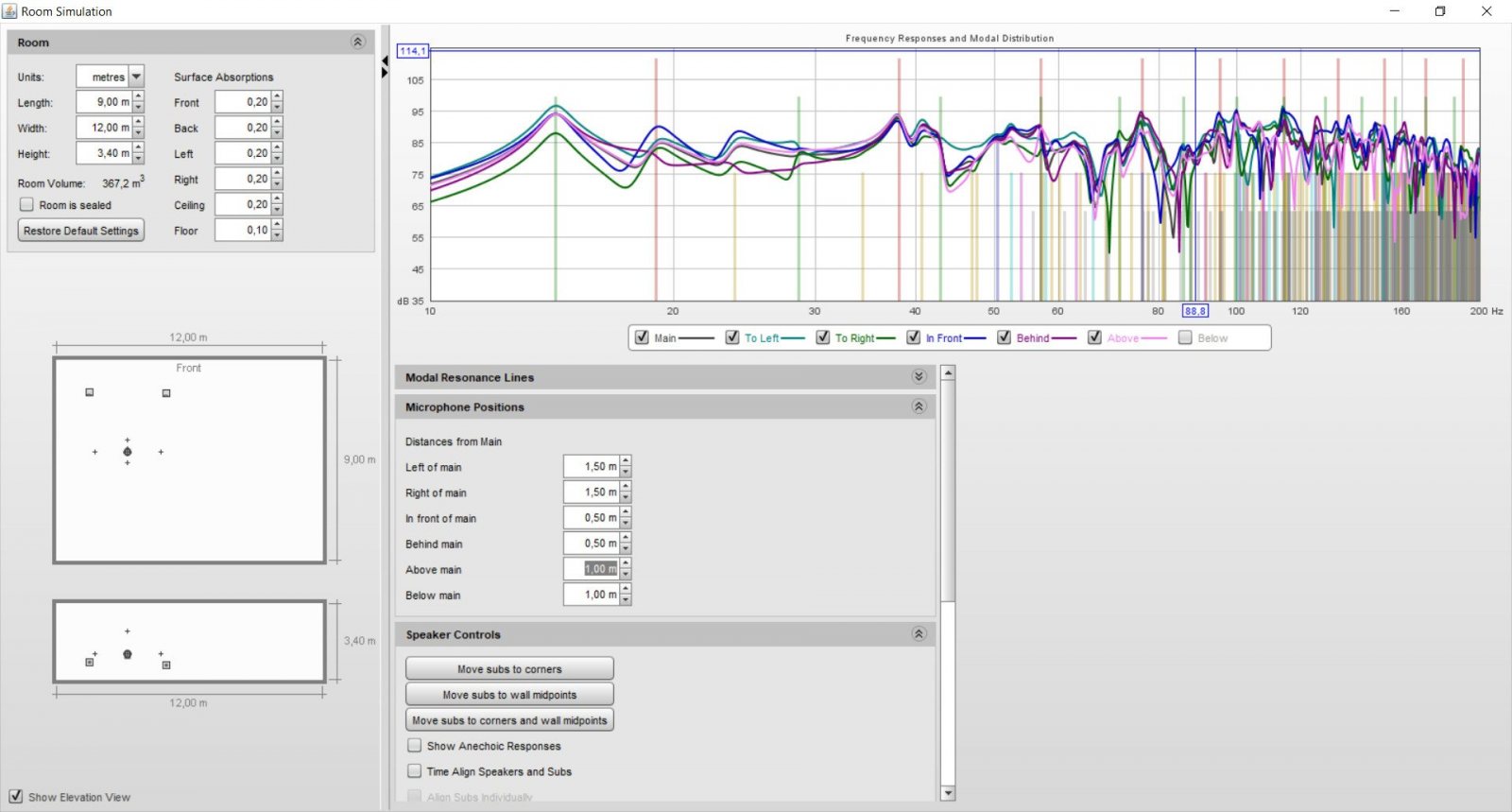Toggle Show Elevation View checkbox
The width and height of the screenshot is (1512, 812).
16,796
